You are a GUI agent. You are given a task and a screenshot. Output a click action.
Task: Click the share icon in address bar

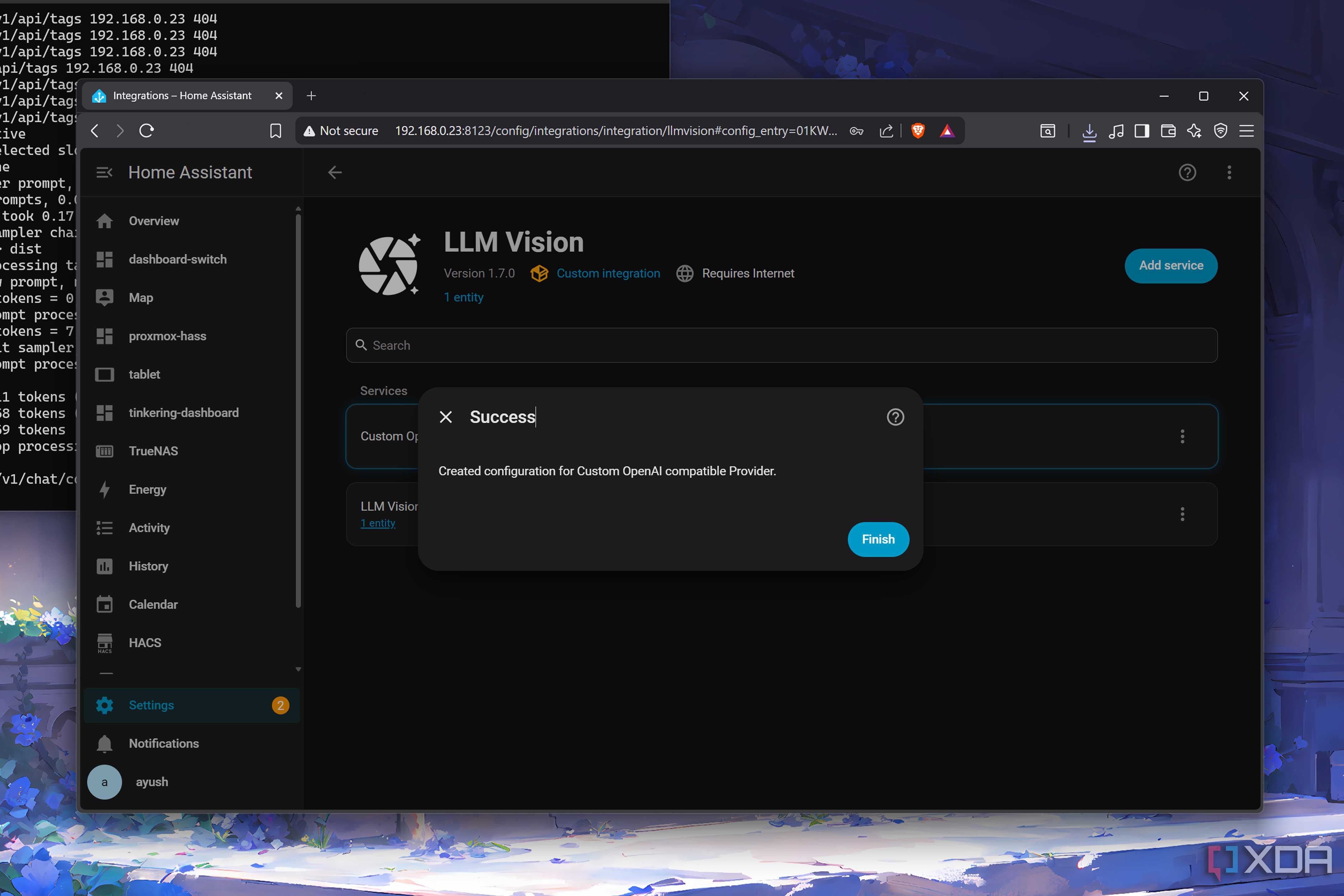click(x=886, y=131)
